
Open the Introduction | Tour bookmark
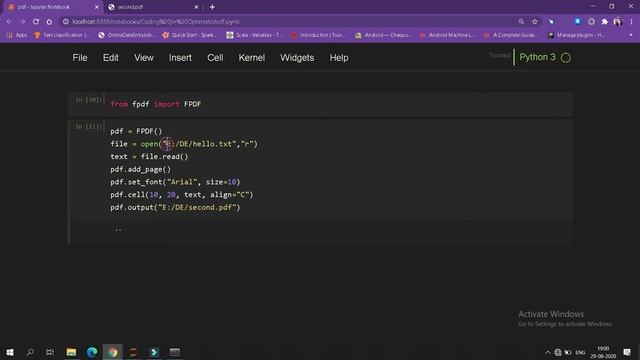click(x=319, y=35)
